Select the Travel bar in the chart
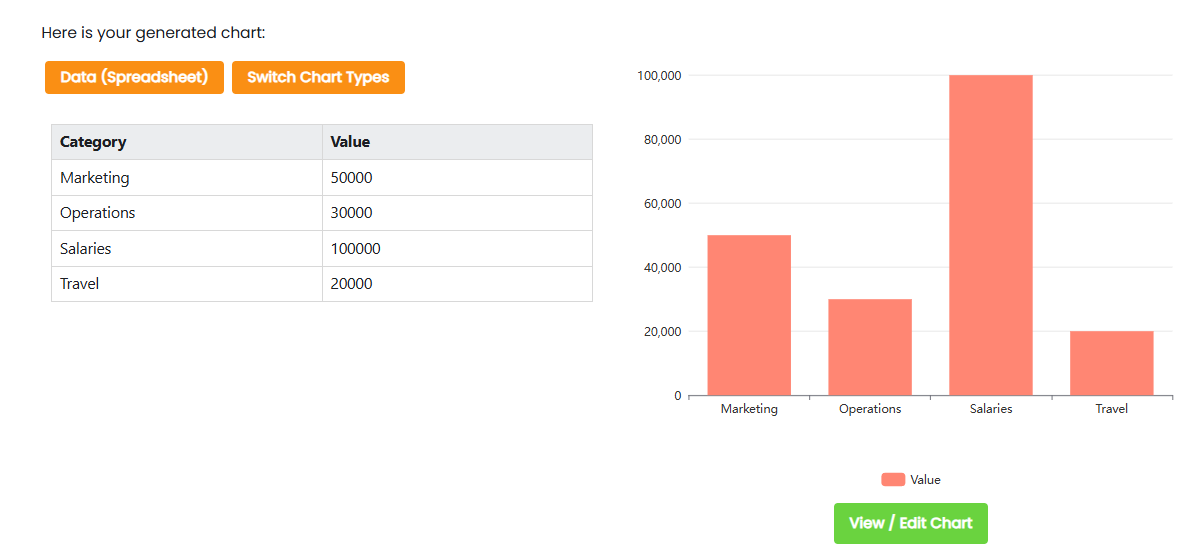 pos(1111,363)
